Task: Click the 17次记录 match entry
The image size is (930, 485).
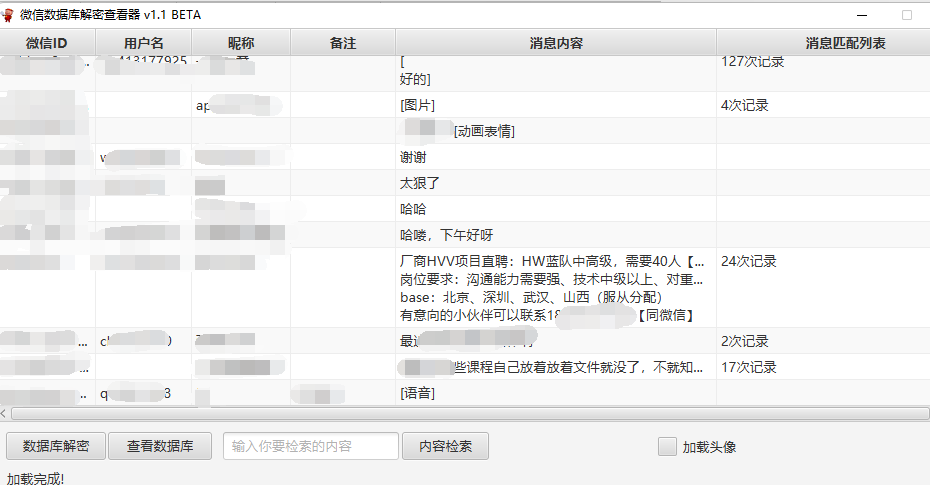Action: [749, 367]
